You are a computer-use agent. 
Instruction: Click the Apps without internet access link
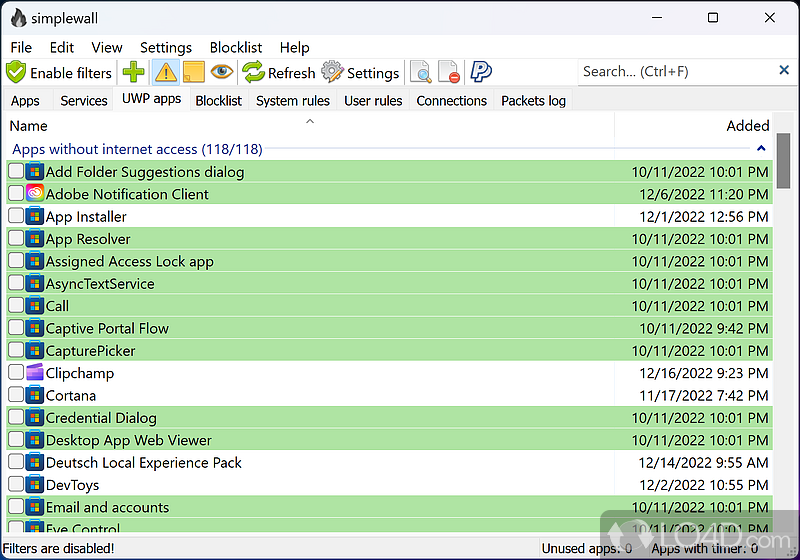coord(137,149)
